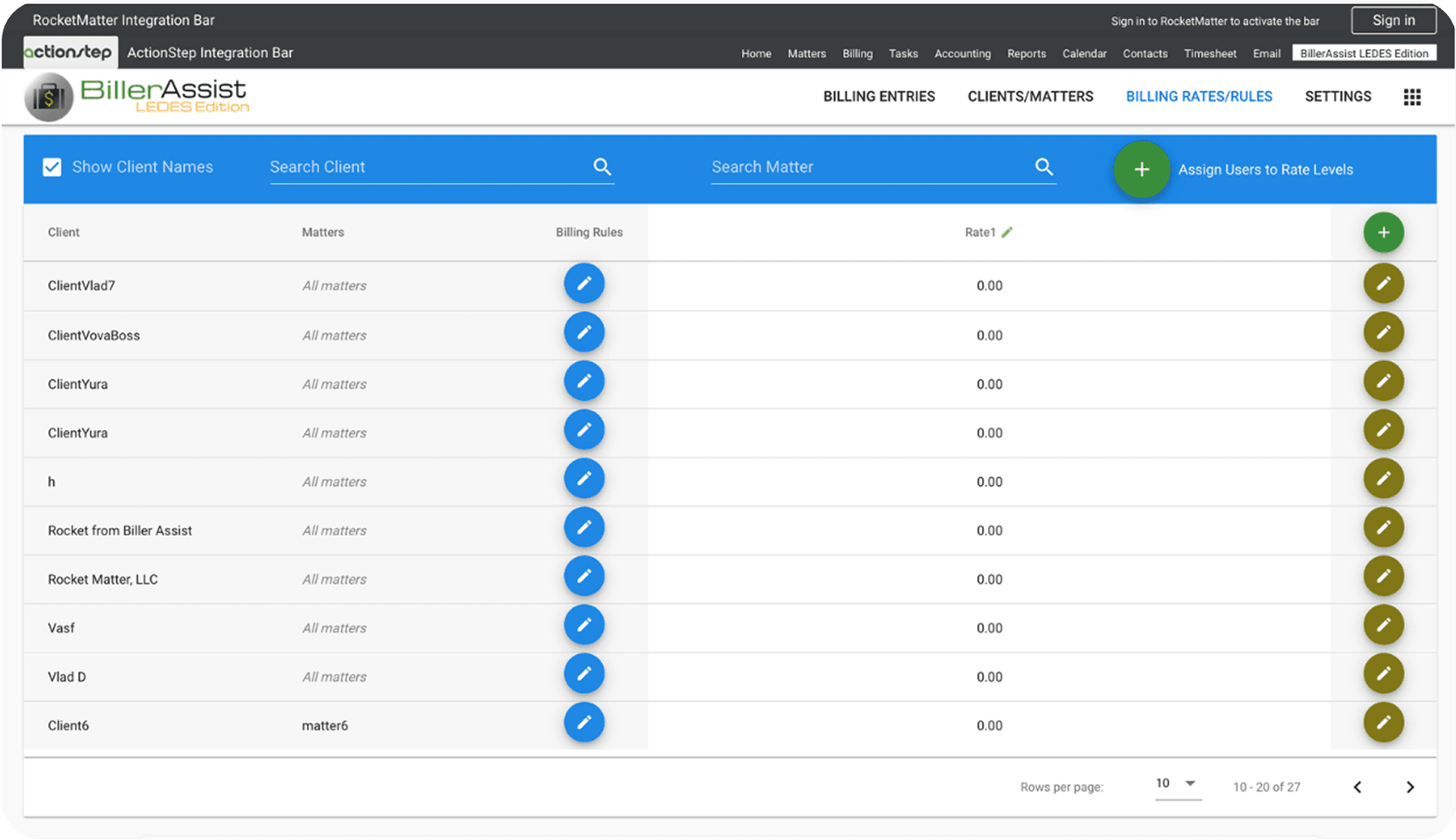Screen dimensions: 1456x840
Task: Open the rows per page dropdown
Action: click(1177, 784)
